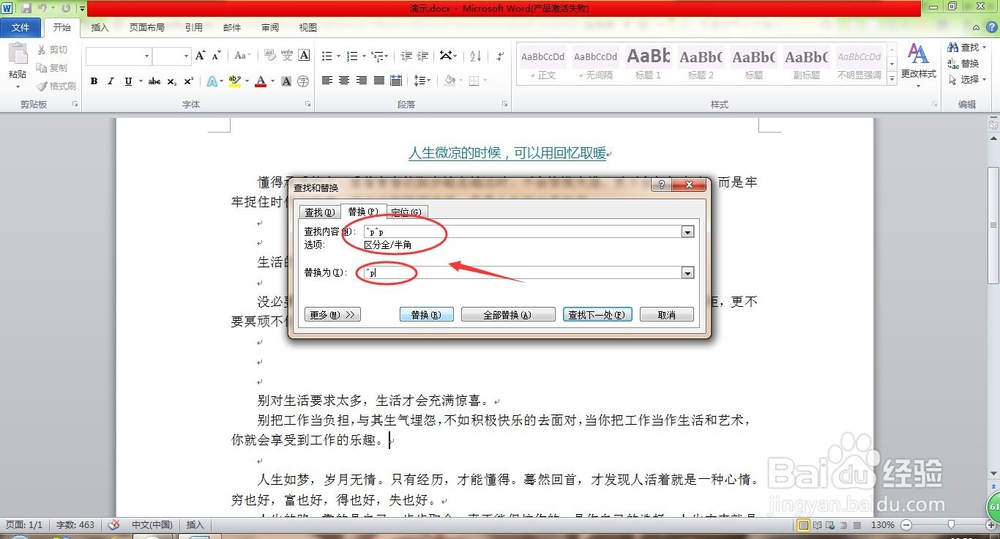Click the spell check status bar icon
1000x539 pixels.
pyautogui.click(x=114, y=525)
